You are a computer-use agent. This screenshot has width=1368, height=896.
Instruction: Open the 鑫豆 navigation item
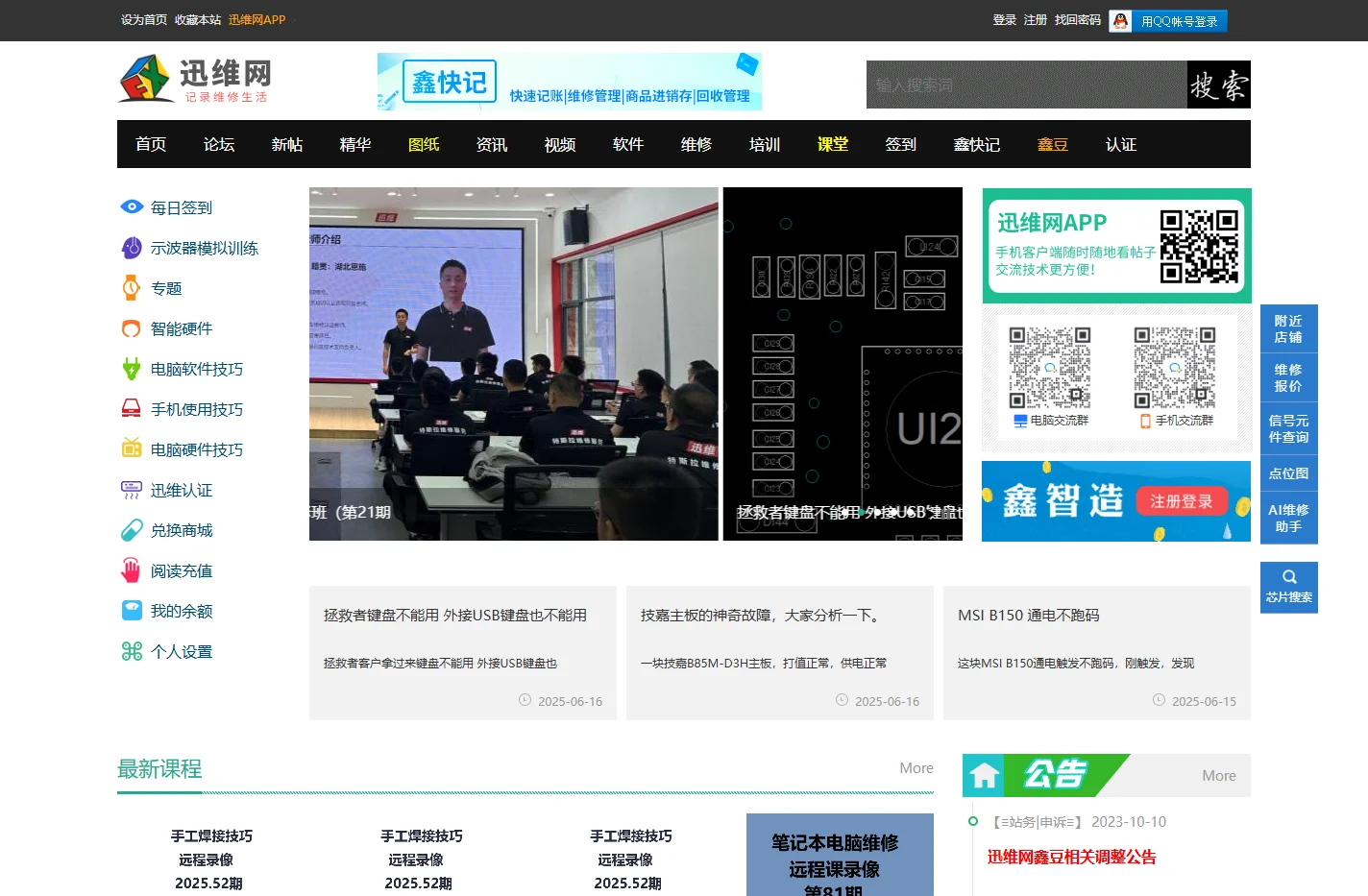[1053, 144]
